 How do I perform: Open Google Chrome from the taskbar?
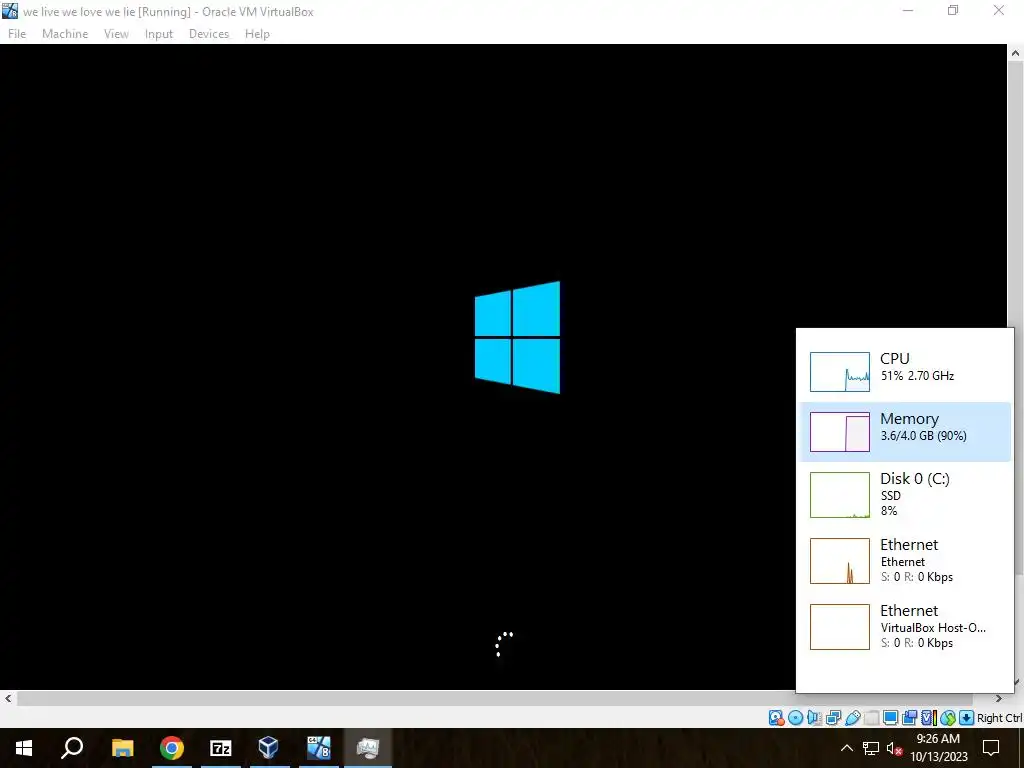172,748
